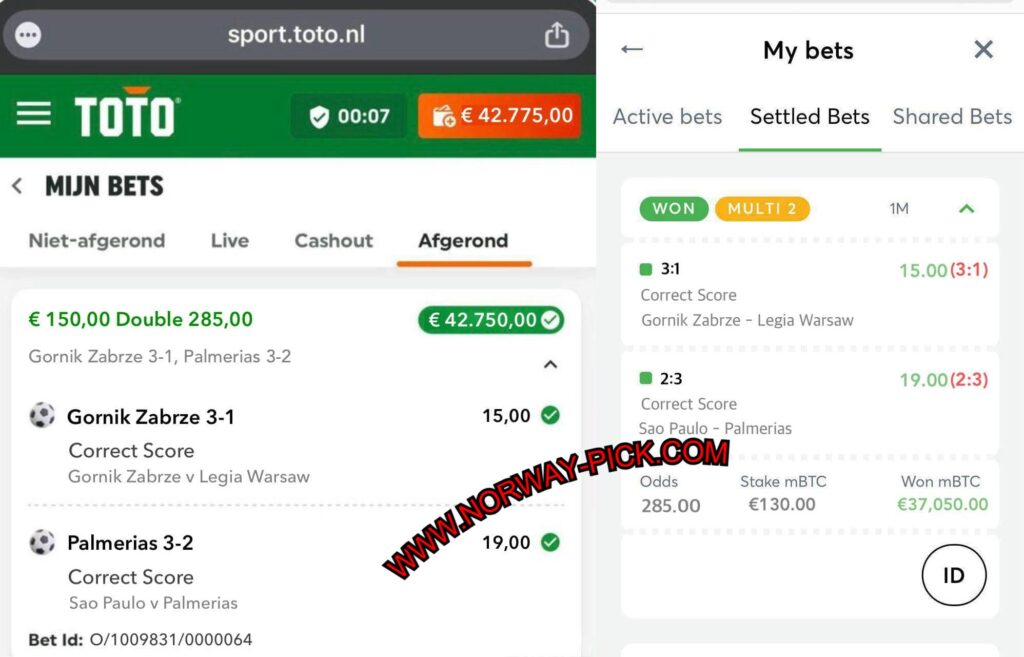The height and width of the screenshot is (657, 1024).
Task: Click the round ID button
Action: coord(953,575)
